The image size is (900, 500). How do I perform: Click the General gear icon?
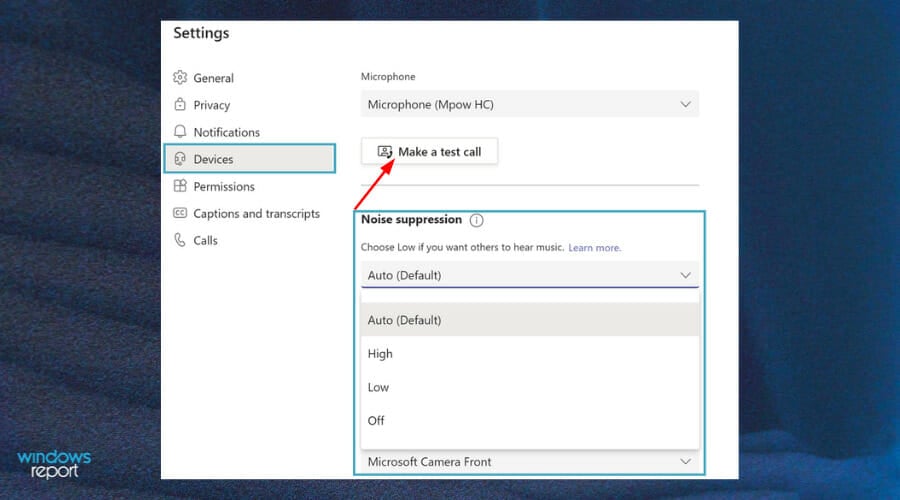click(x=180, y=78)
